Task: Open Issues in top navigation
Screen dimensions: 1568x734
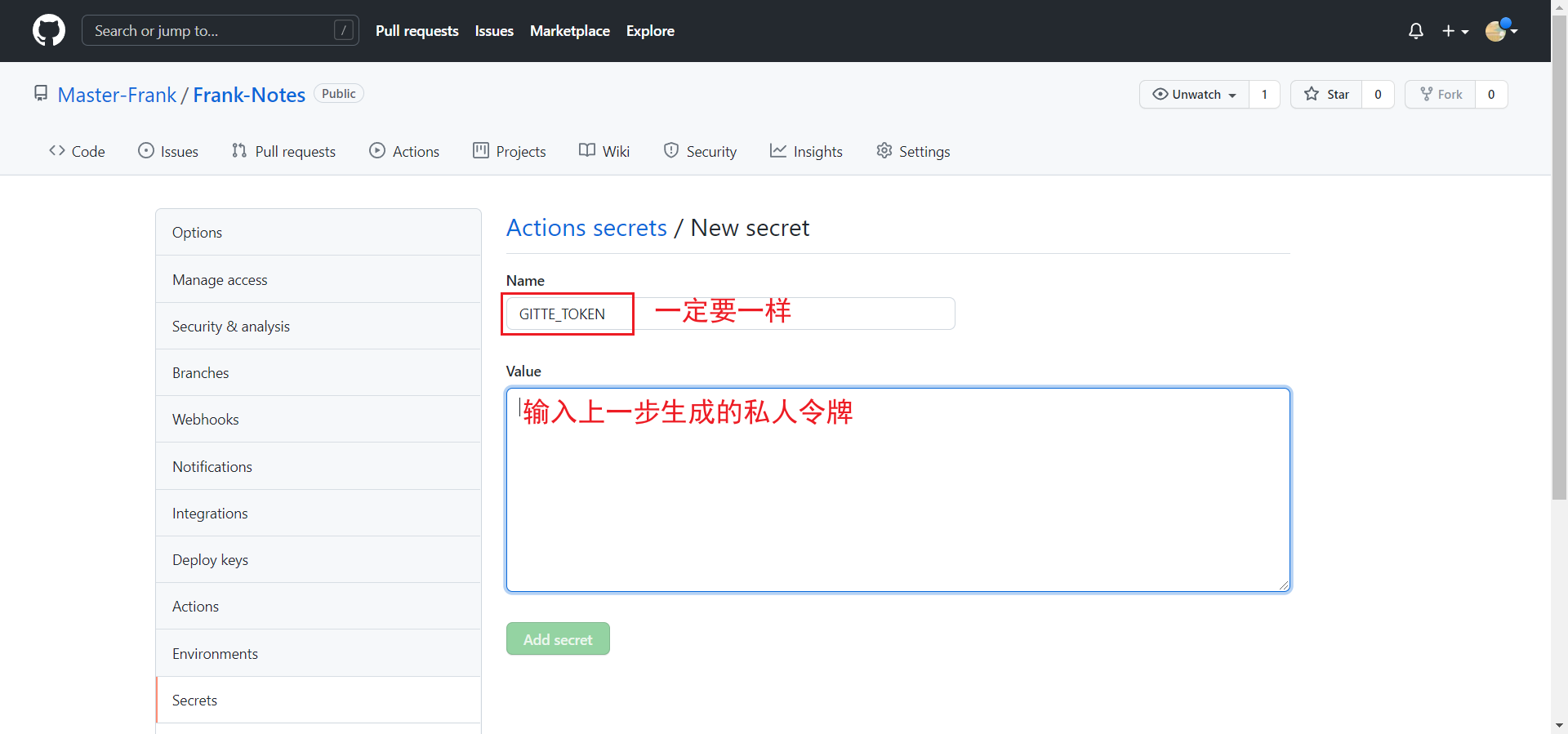Action: click(x=494, y=31)
